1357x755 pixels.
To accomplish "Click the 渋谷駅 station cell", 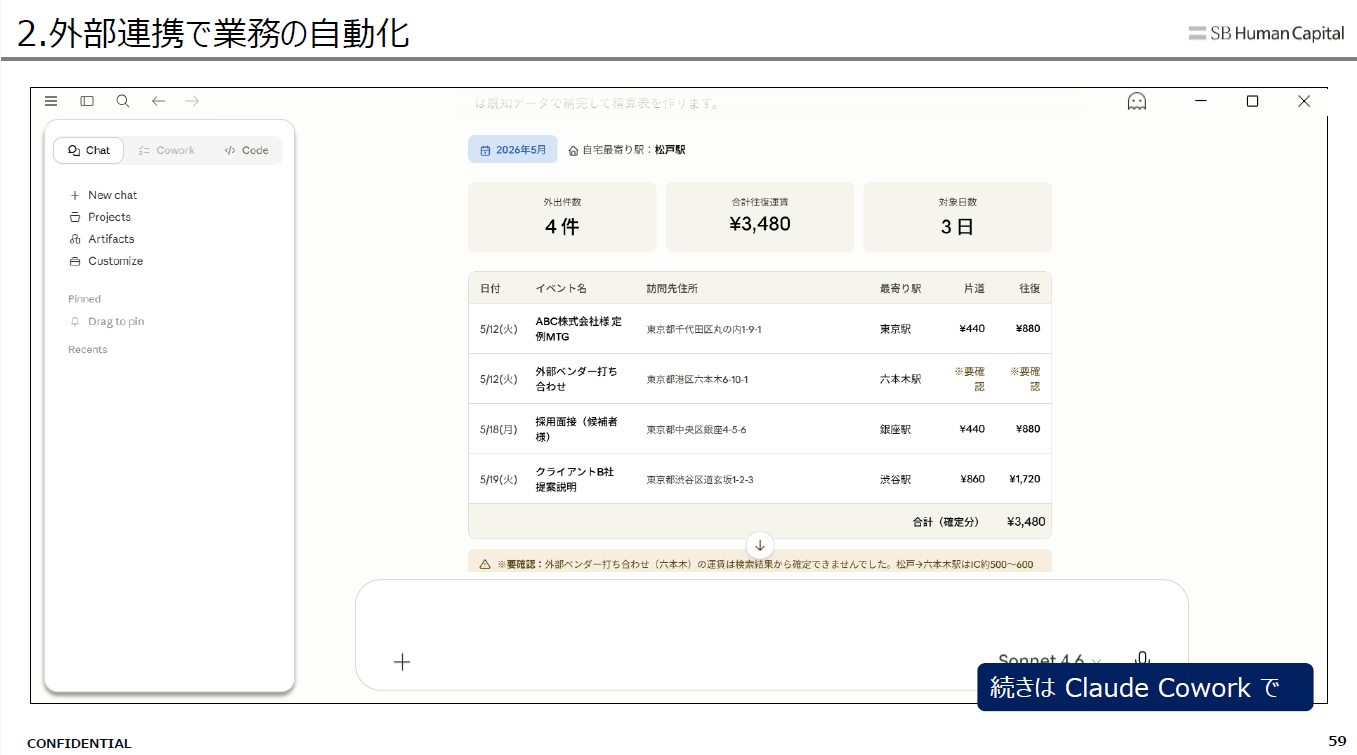I will (895, 479).
